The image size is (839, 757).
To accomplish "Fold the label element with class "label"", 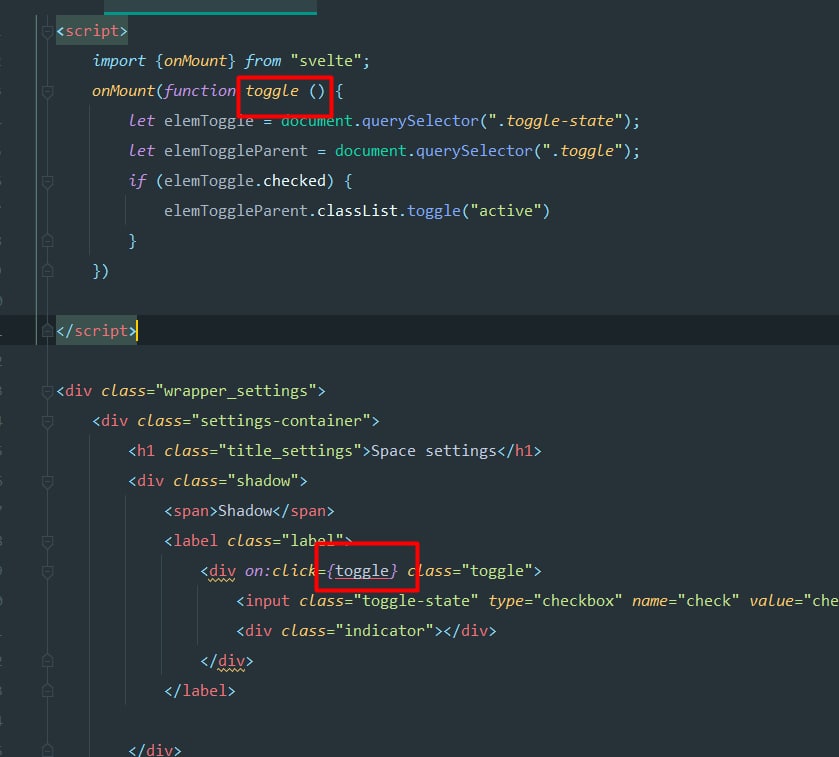I will (47, 541).
